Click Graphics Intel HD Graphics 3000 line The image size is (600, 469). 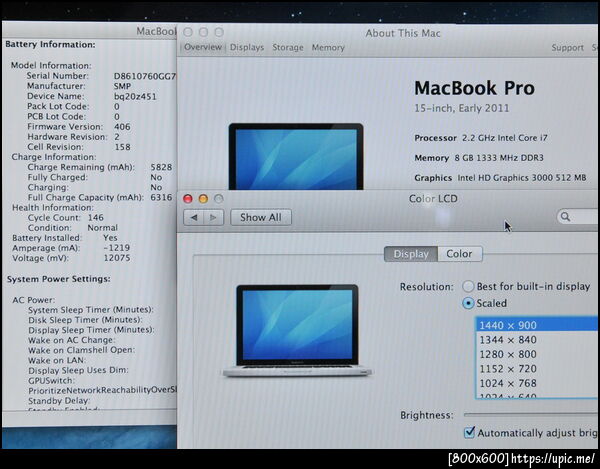point(500,178)
